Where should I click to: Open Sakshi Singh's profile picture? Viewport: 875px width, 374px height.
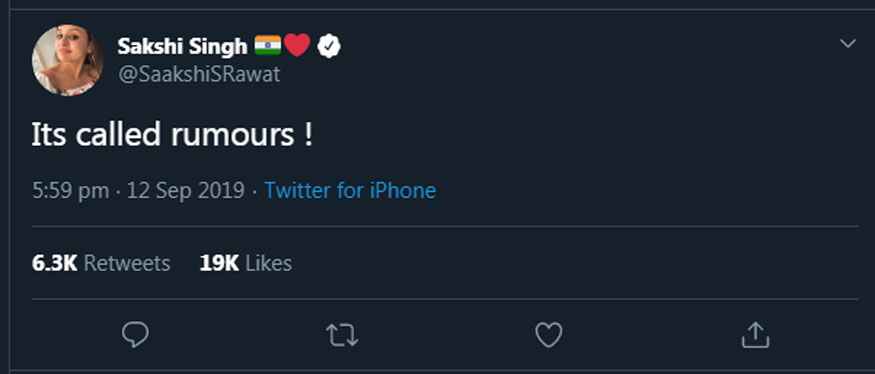(x=68, y=60)
